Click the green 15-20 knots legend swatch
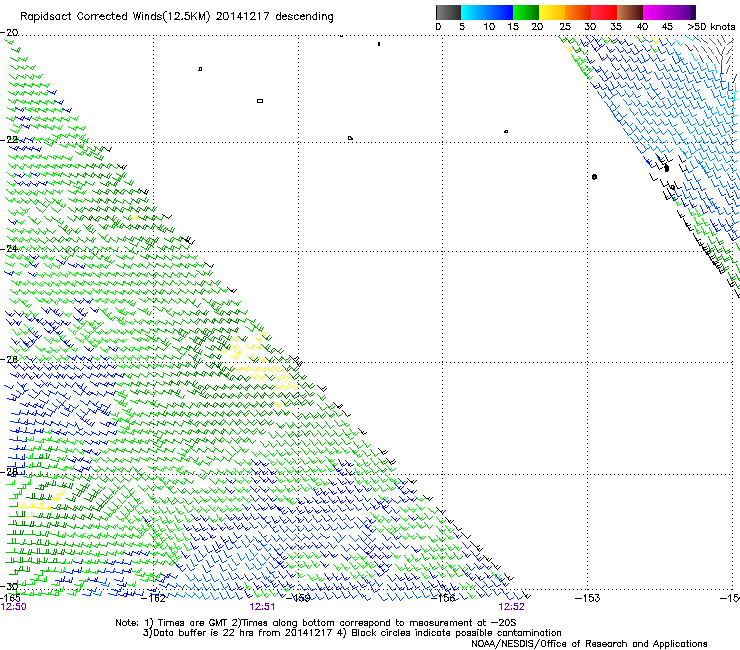Screen dimensions: 740x650 [526, 12]
